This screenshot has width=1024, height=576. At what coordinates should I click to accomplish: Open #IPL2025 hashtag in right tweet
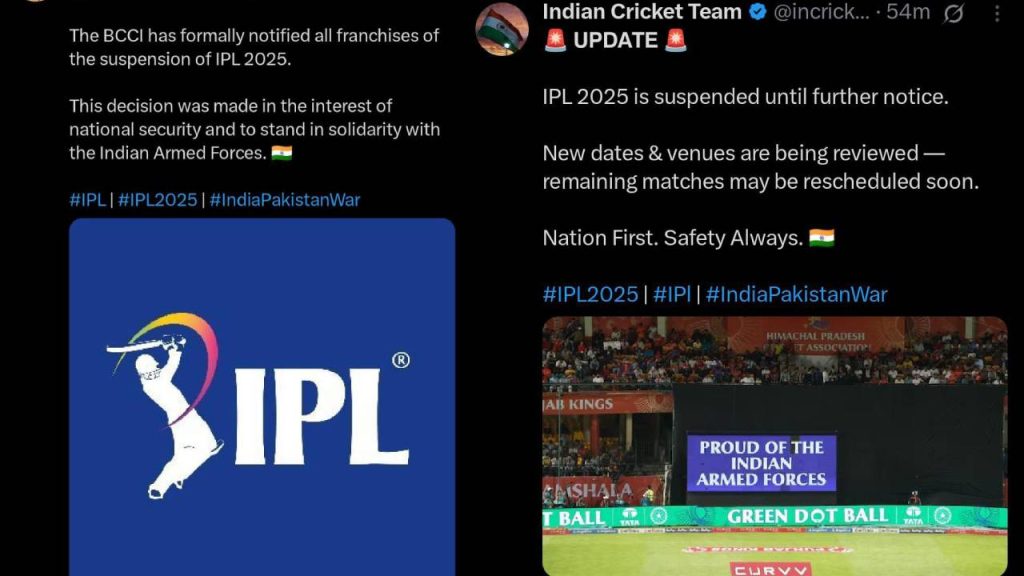[590, 295]
